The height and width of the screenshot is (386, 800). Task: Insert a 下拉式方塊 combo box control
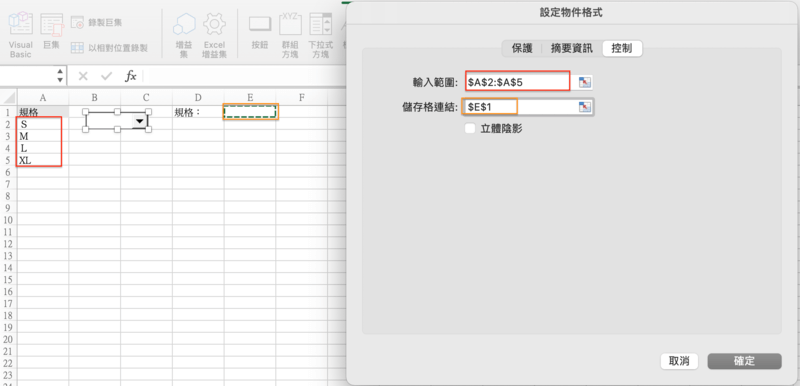tap(321, 24)
